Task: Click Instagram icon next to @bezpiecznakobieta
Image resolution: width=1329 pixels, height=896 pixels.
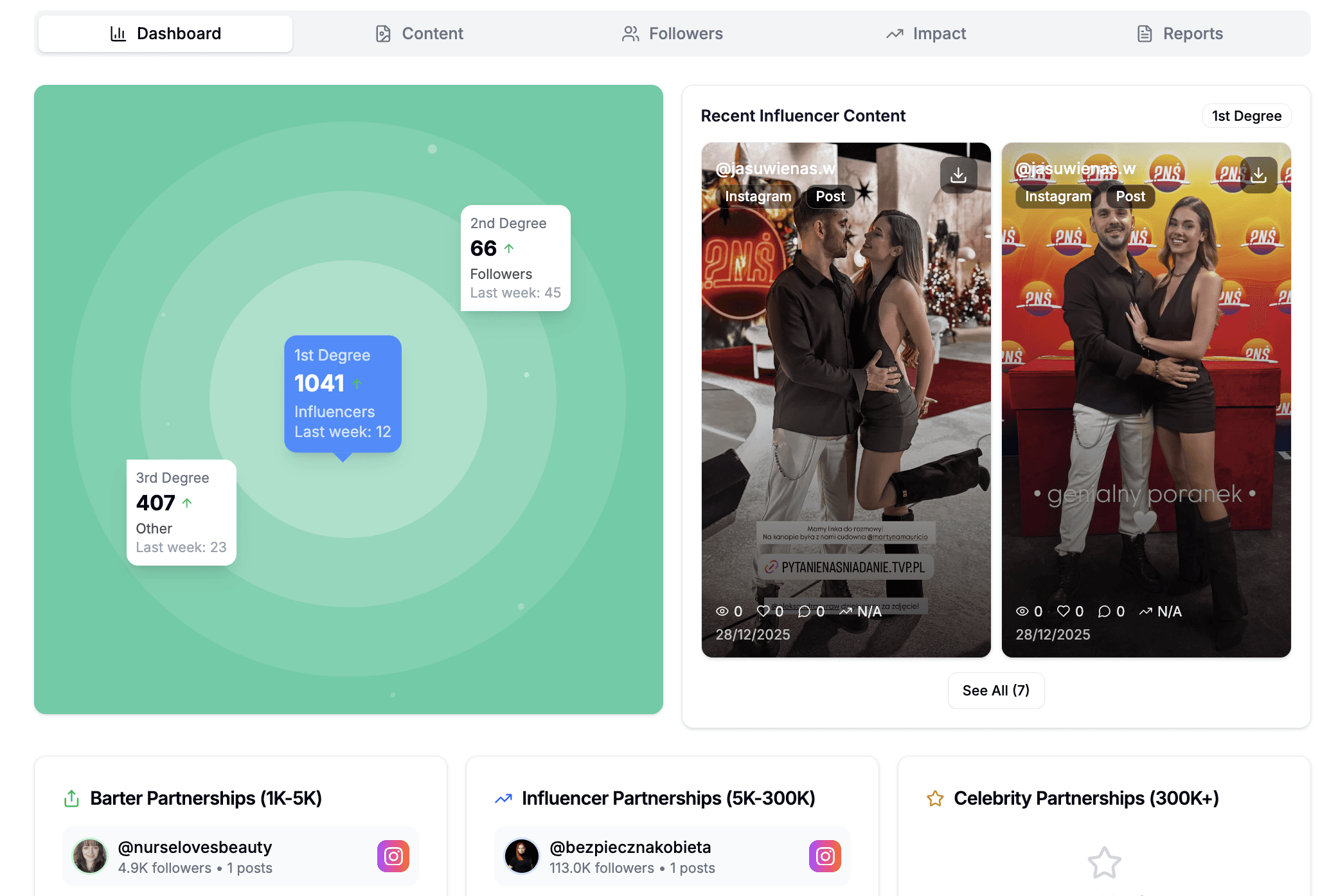Action: 825,856
